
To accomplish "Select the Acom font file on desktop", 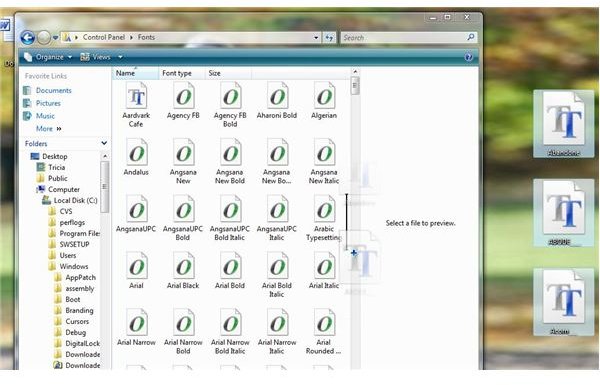I will click(563, 302).
